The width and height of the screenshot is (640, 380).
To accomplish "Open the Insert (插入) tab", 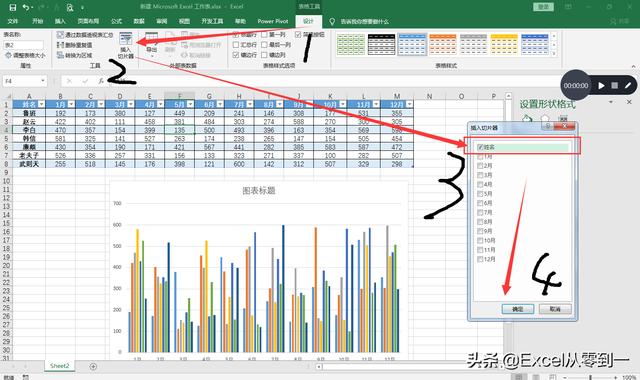I will click(60, 21).
